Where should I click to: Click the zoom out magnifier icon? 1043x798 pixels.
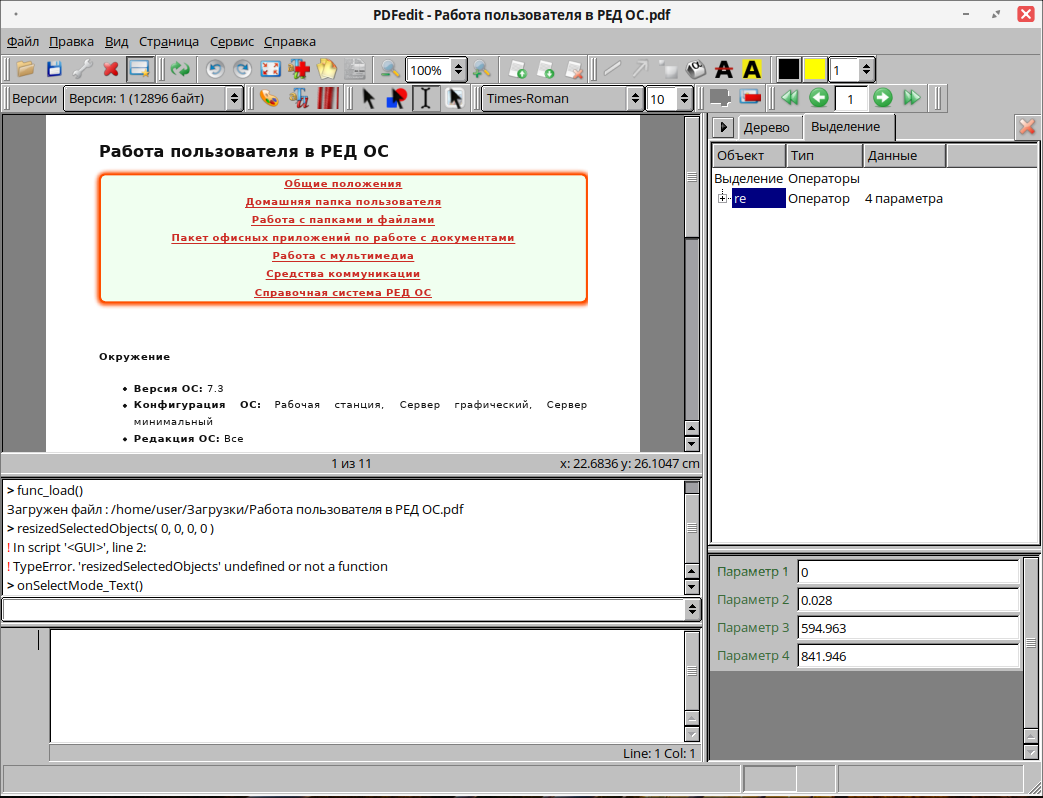pos(389,69)
